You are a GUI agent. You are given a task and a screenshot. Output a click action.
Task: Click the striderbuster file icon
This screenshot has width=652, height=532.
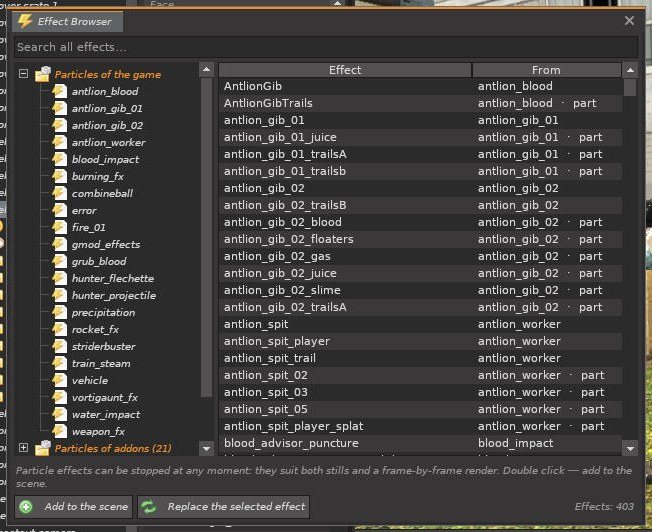pos(59,346)
